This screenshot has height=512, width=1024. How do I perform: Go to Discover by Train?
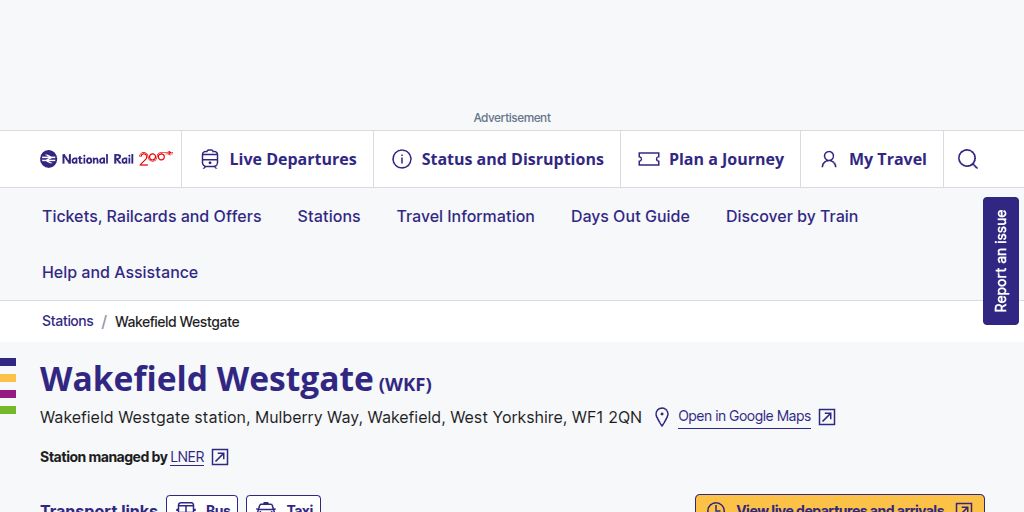(792, 216)
